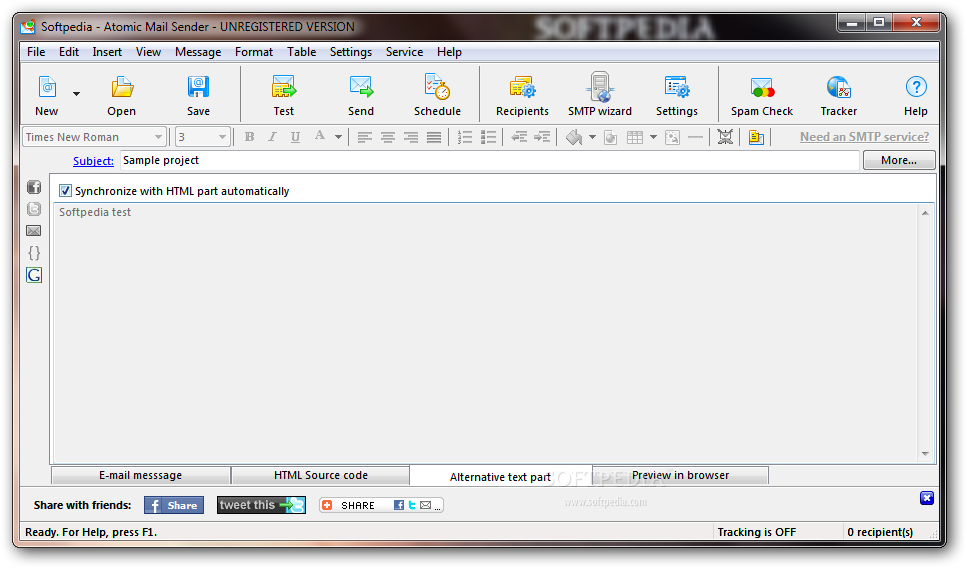The image size is (967, 568).
Task: Align text left
Action: 364,137
